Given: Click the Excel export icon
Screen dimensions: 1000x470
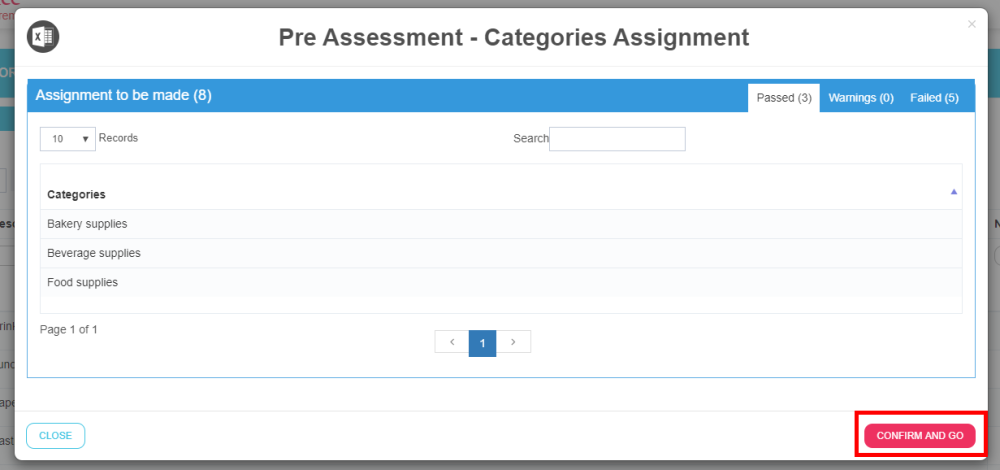Looking at the screenshot, I should click(43, 37).
